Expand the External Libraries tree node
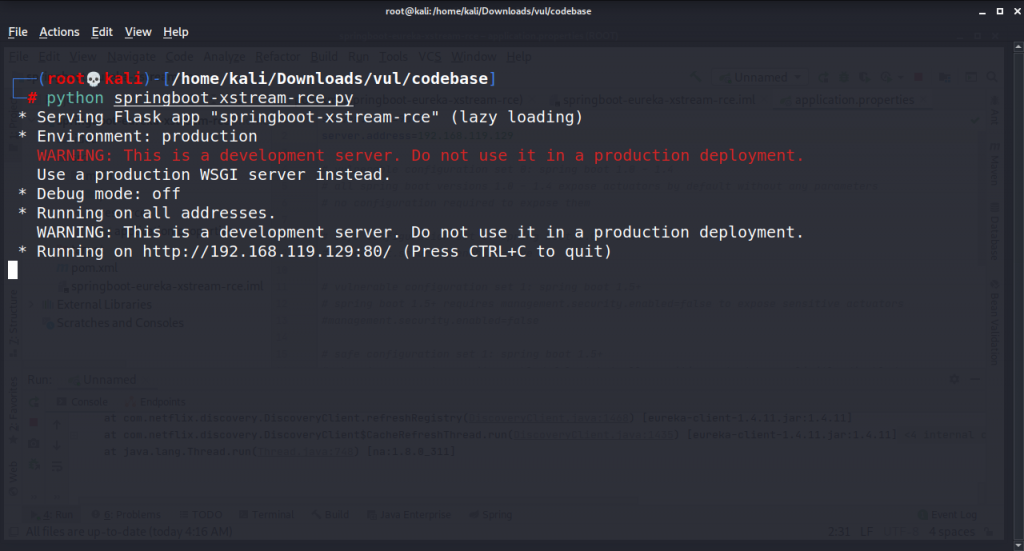This screenshot has width=1024, height=551. [x=104, y=305]
